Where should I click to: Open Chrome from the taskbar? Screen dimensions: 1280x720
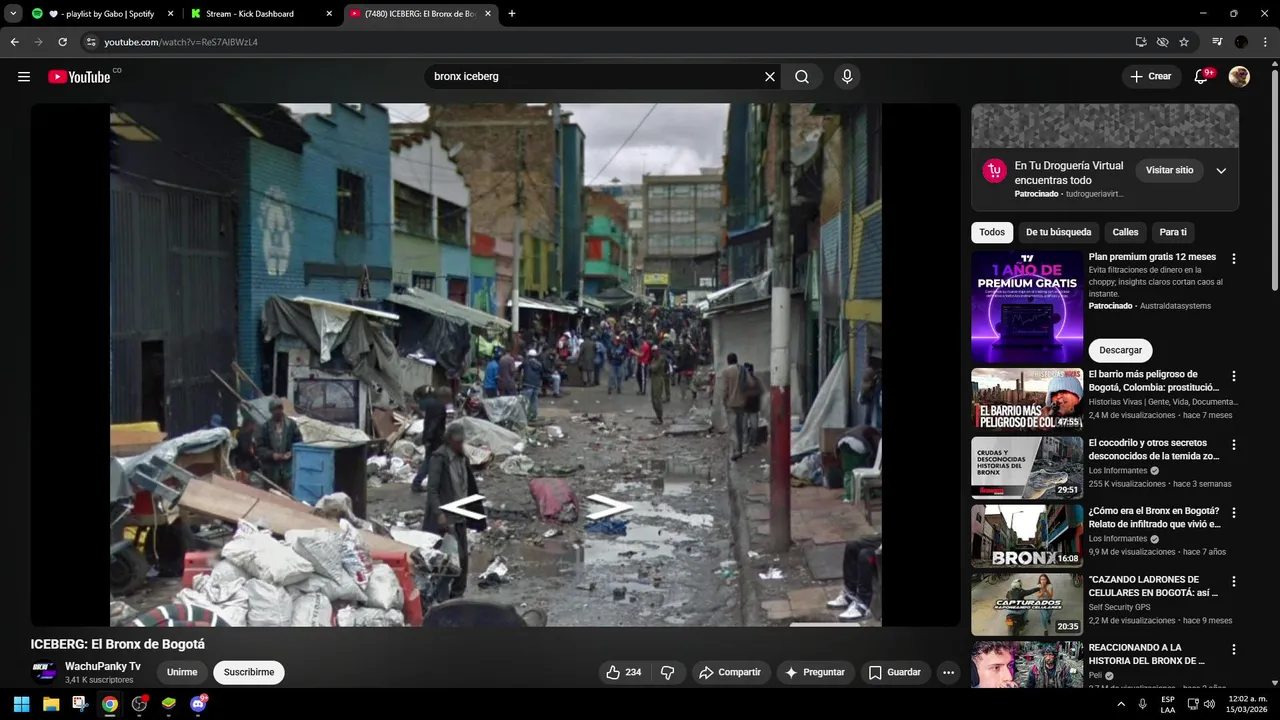110,704
